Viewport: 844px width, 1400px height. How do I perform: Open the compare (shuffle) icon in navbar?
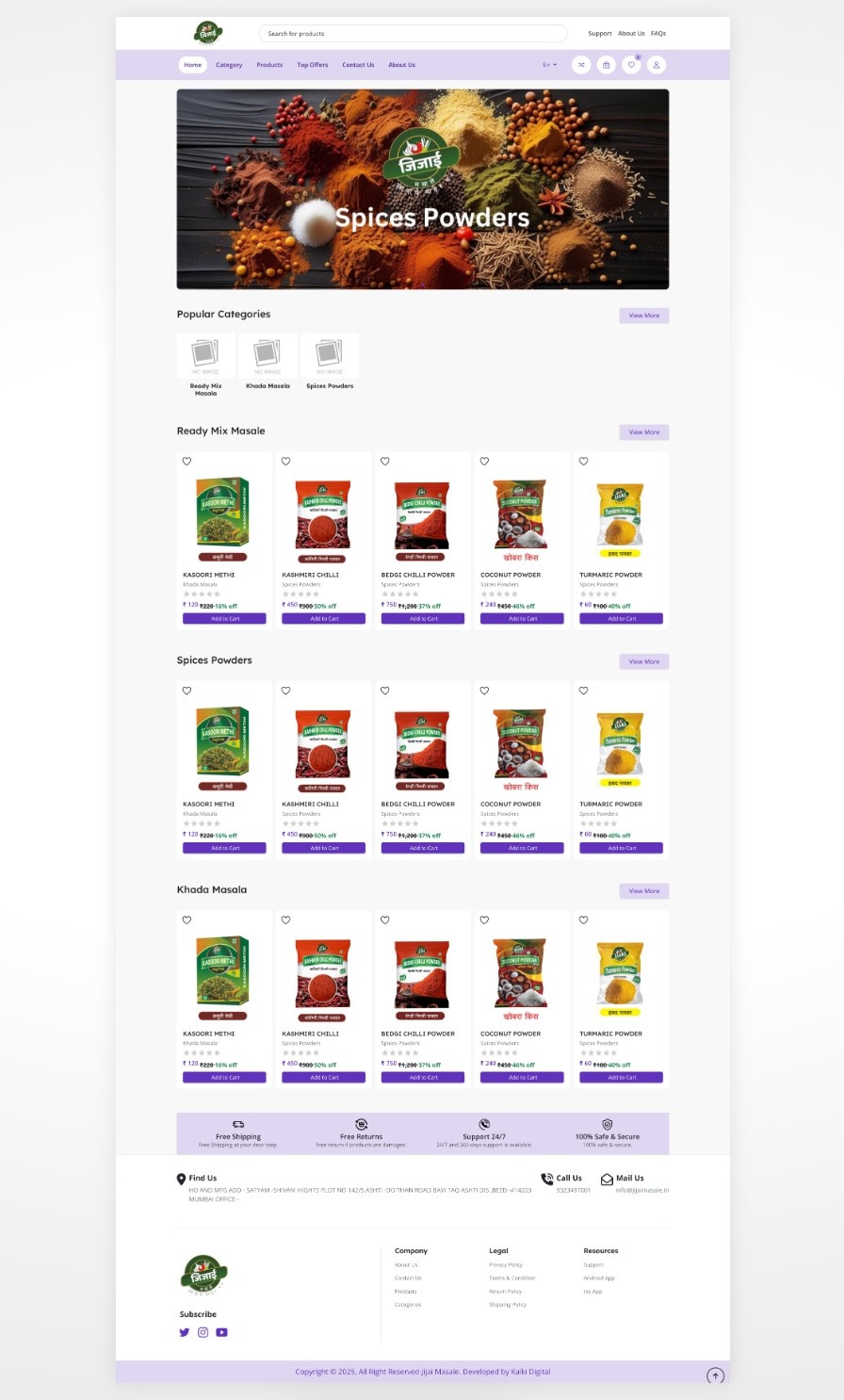(x=581, y=65)
